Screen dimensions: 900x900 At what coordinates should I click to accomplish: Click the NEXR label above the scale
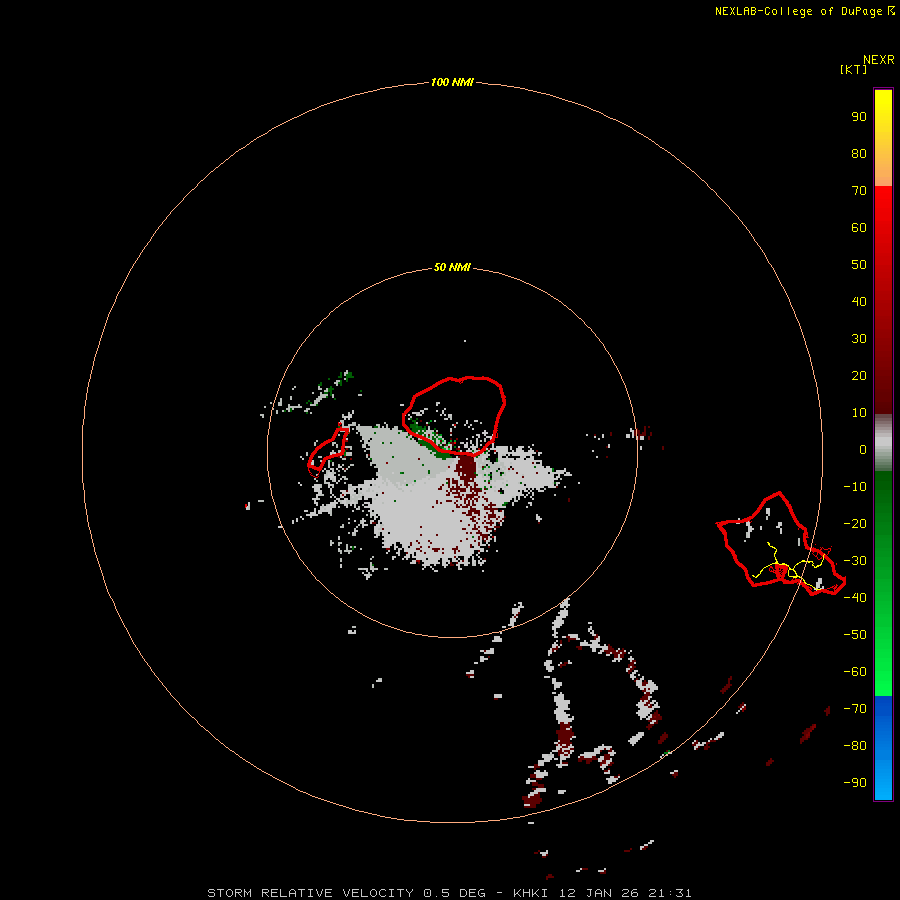pyautogui.click(x=878, y=59)
